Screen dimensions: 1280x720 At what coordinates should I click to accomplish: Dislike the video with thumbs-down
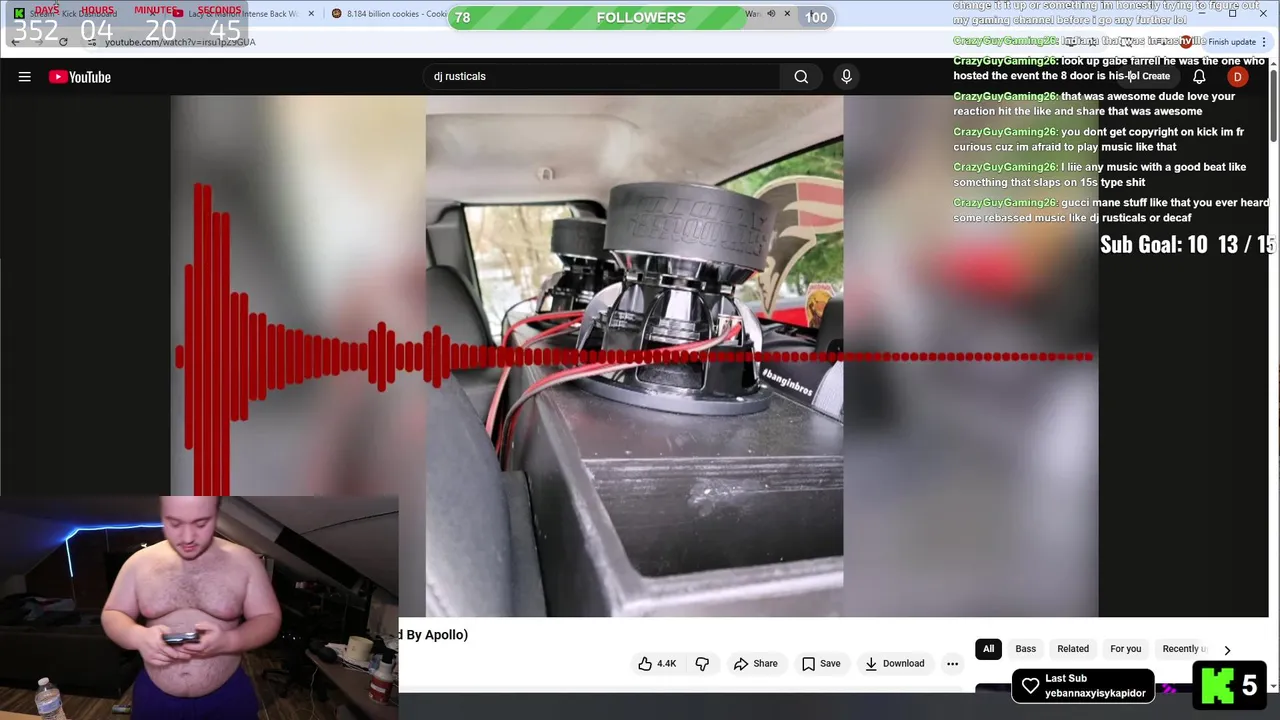click(x=702, y=663)
